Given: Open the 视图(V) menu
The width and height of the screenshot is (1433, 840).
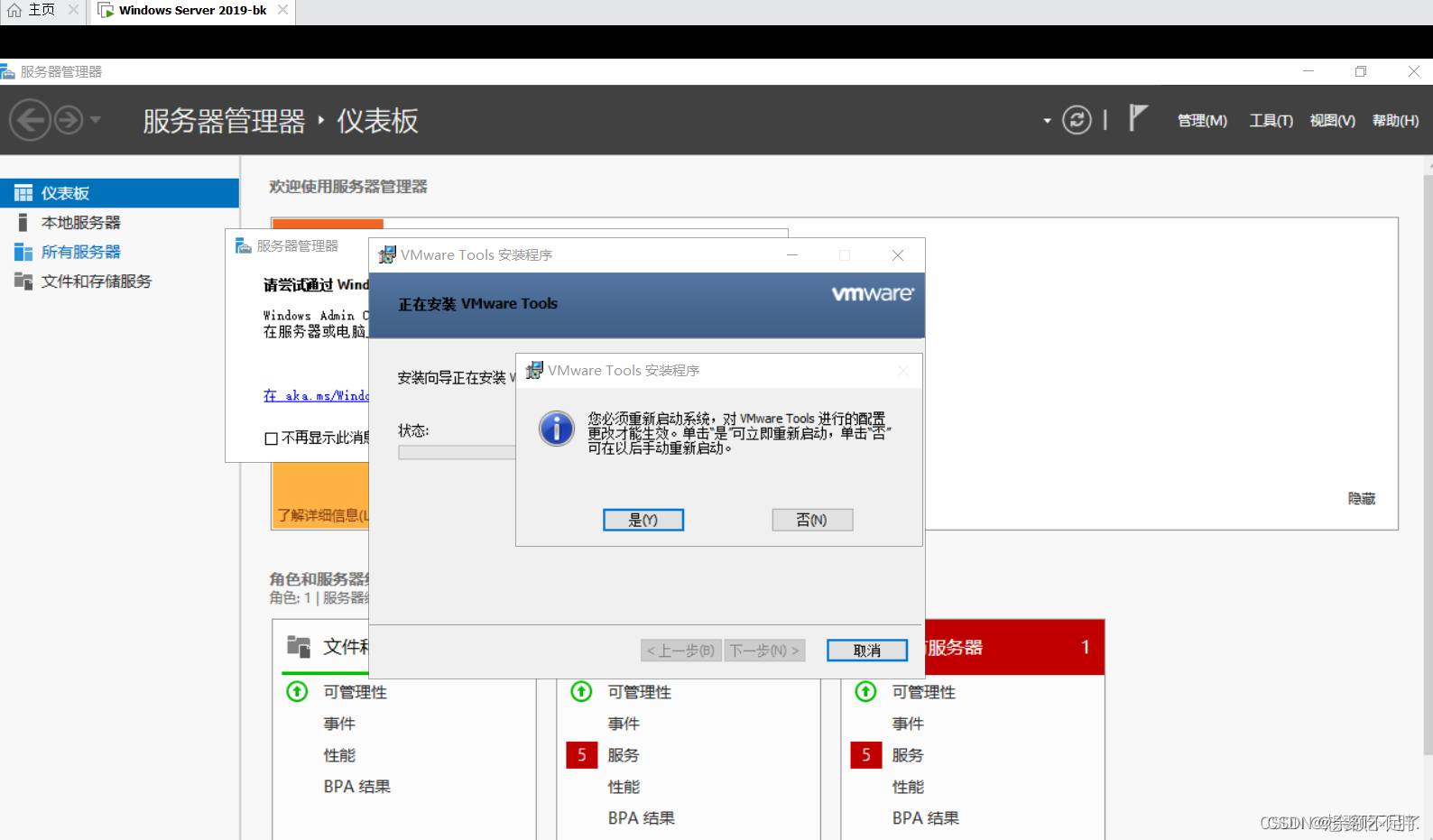Looking at the screenshot, I should [x=1332, y=121].
